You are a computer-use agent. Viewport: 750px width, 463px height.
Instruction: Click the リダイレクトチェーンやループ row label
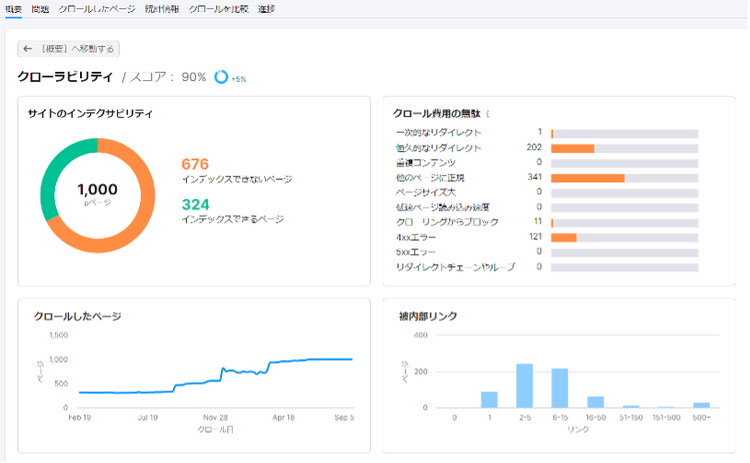(455, 267)
